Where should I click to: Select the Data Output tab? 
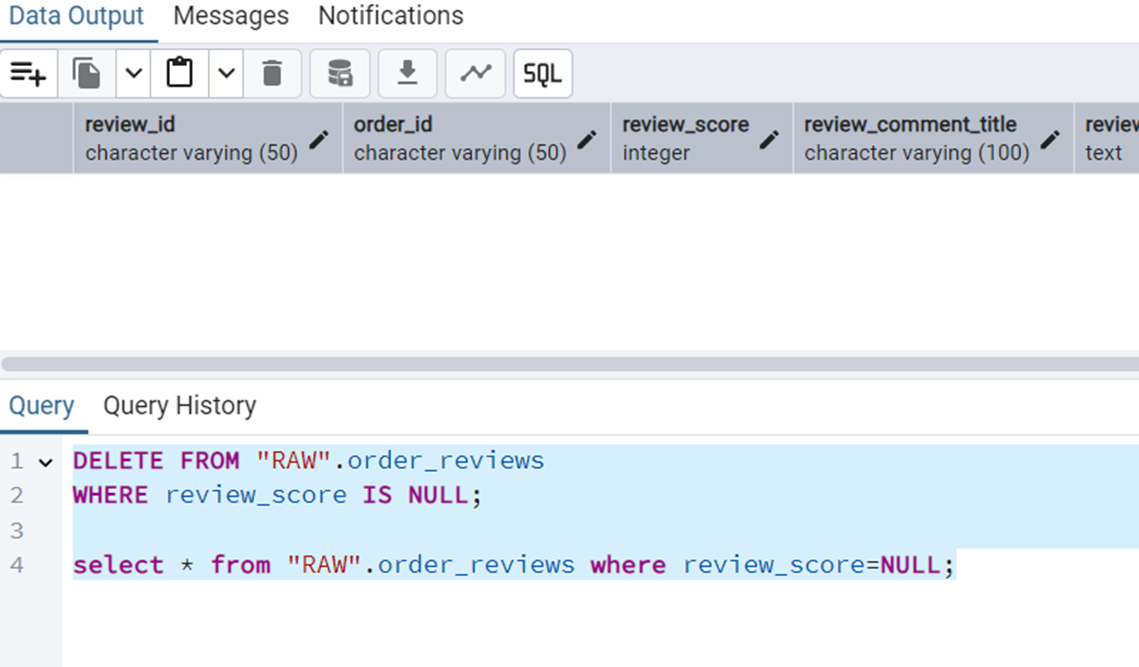pyautogui.click(x=77, y=17)
